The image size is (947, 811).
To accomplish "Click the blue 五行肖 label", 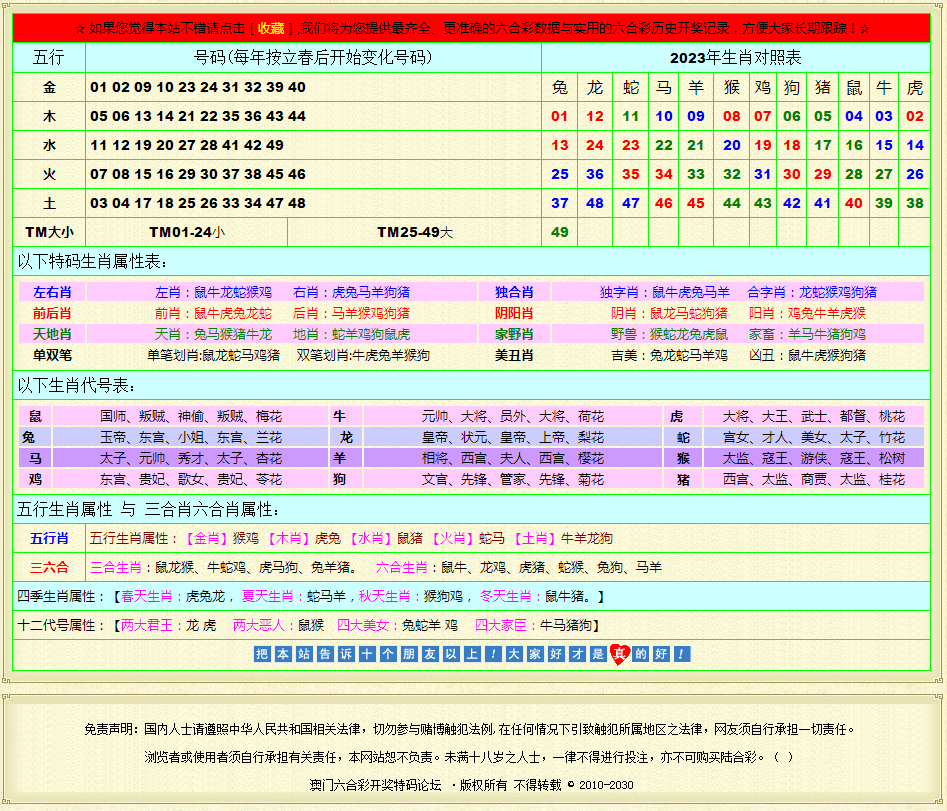I will pyautogui.click(x=49, y=538).
